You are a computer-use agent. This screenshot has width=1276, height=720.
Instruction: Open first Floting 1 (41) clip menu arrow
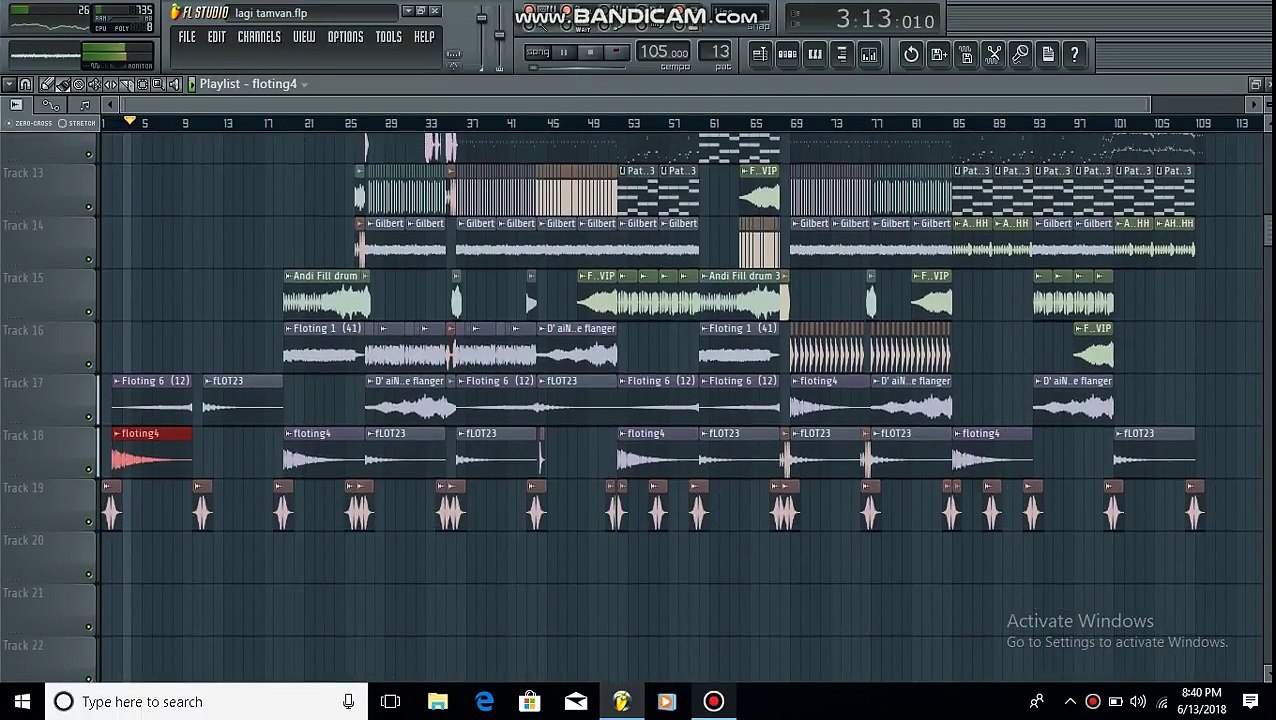(288, 329)
